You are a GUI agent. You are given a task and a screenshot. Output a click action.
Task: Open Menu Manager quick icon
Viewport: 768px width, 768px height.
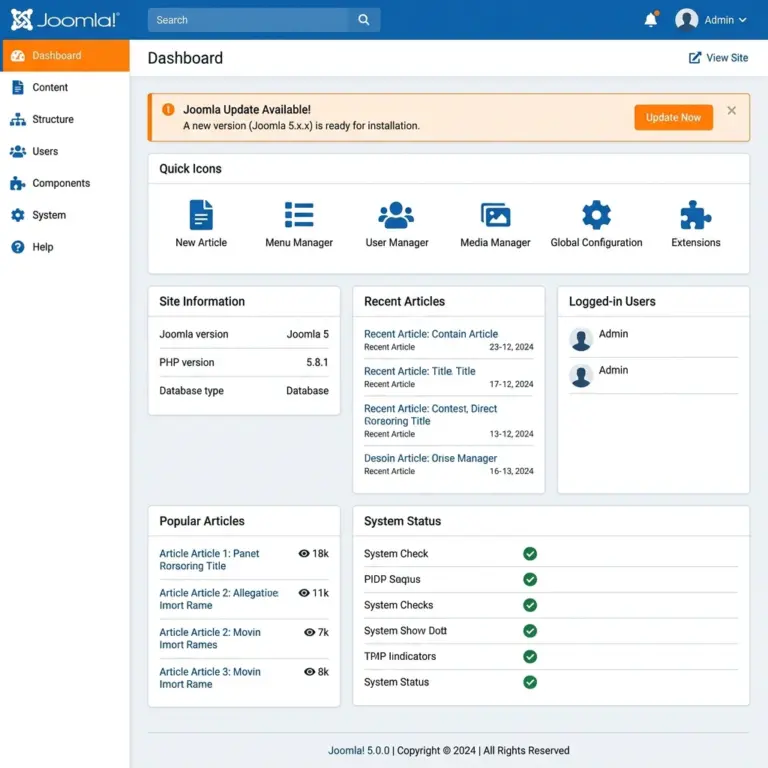[299, 224]
